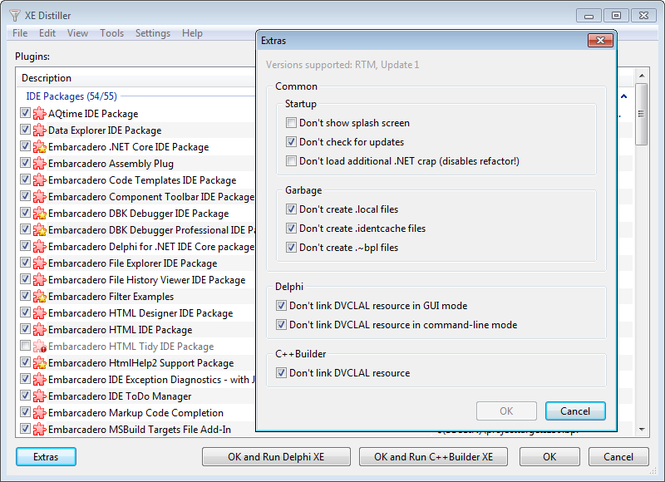The image size is (665, 482).
Task: Click the Component Toolbar IDE Package icon
Action: (x=39, y=197)
